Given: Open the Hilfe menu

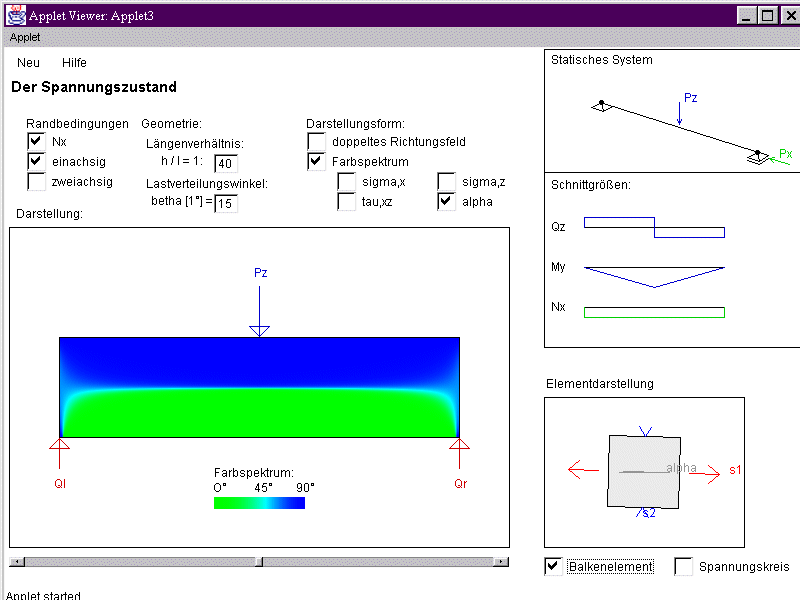Looking at the screenshot, I should [74, 63].
